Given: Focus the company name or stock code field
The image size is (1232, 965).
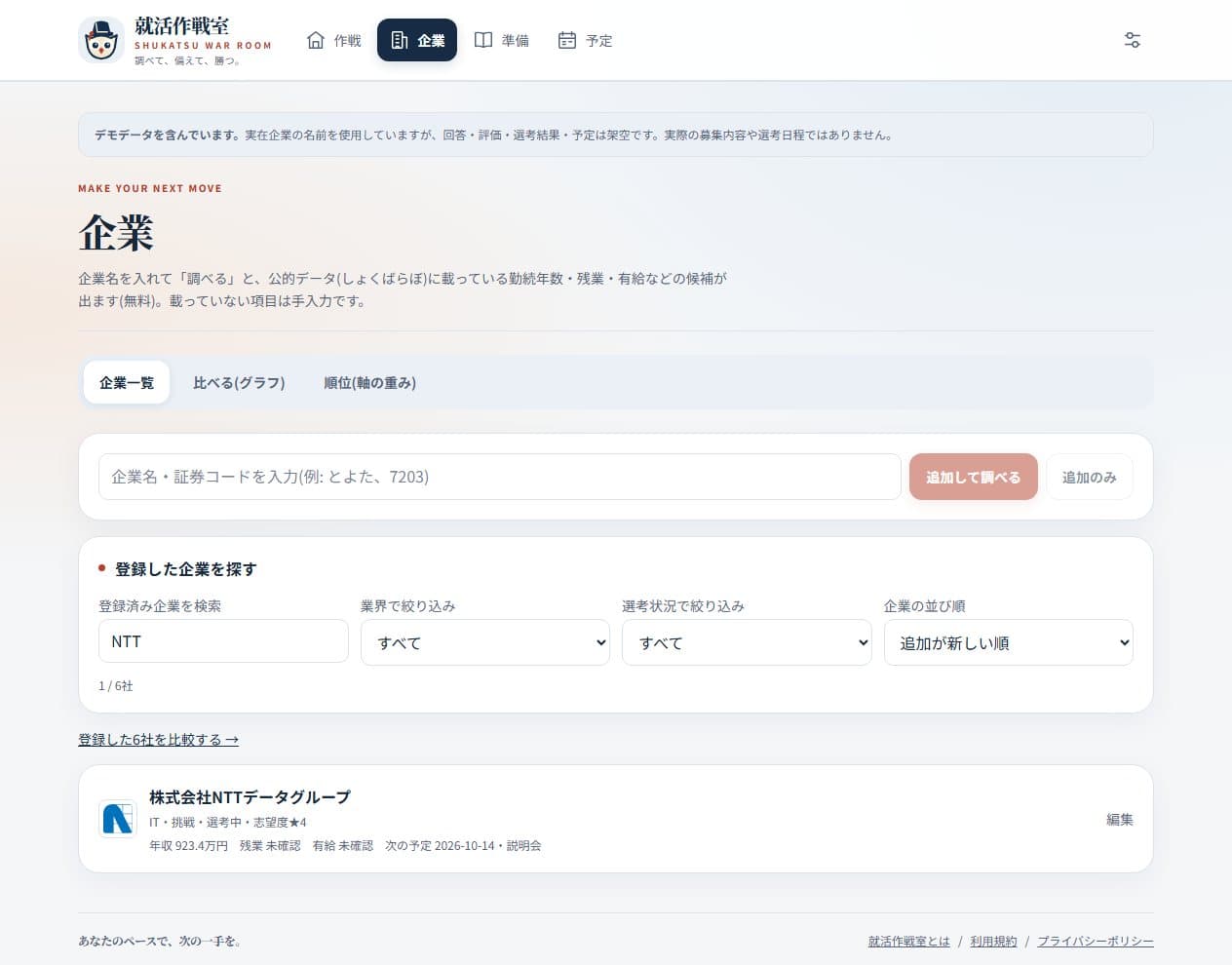Looking at the screenshot, I should coord(500,477).
